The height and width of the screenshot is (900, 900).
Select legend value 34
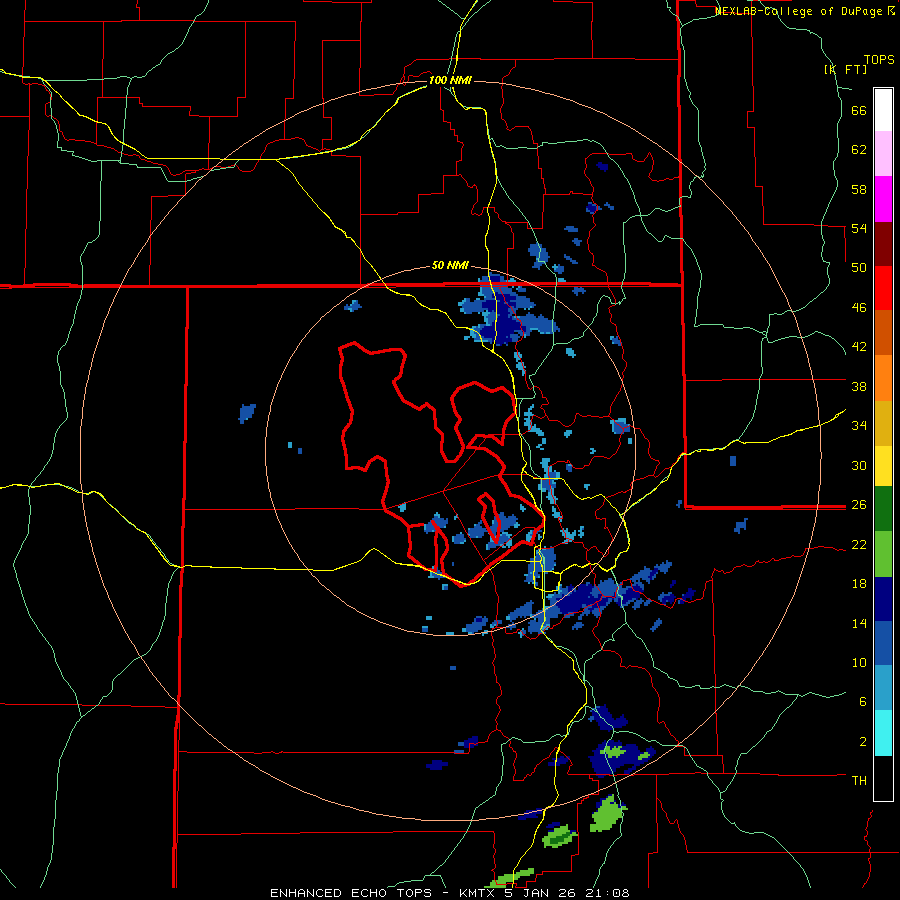[859, 425]
